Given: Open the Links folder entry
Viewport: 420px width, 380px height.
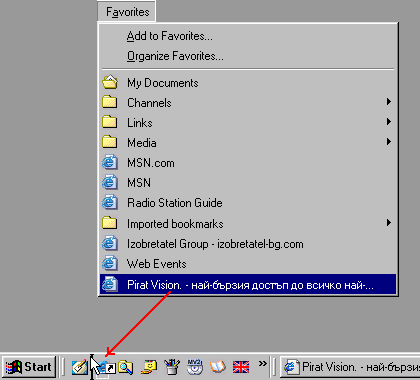Looking at the screenshot, I should (x=248, y=123).
